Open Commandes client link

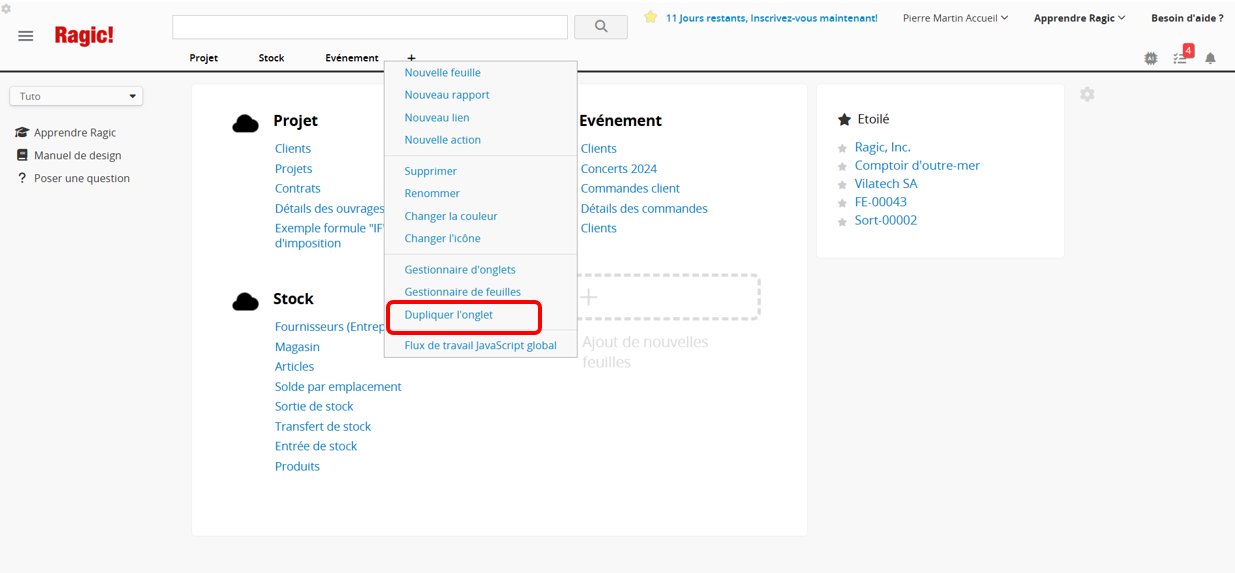point(630,189)
